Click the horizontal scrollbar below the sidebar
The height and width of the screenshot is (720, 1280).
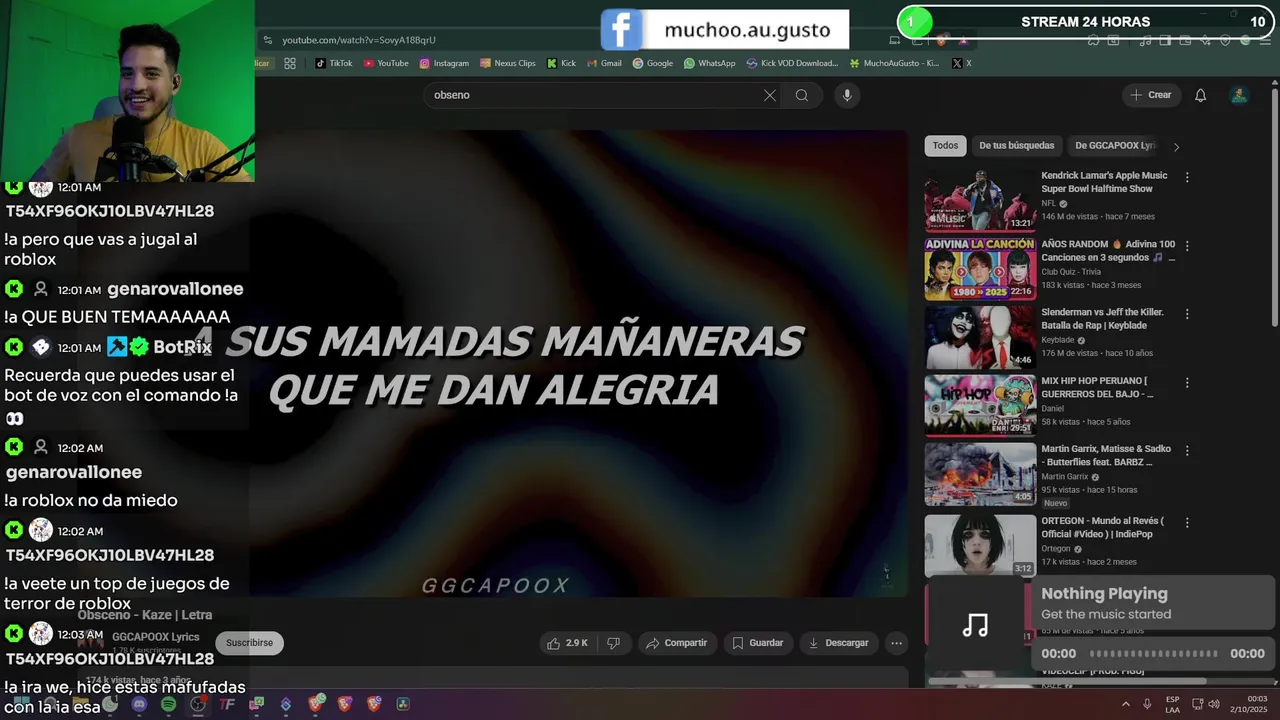[x=1067, y=682]
